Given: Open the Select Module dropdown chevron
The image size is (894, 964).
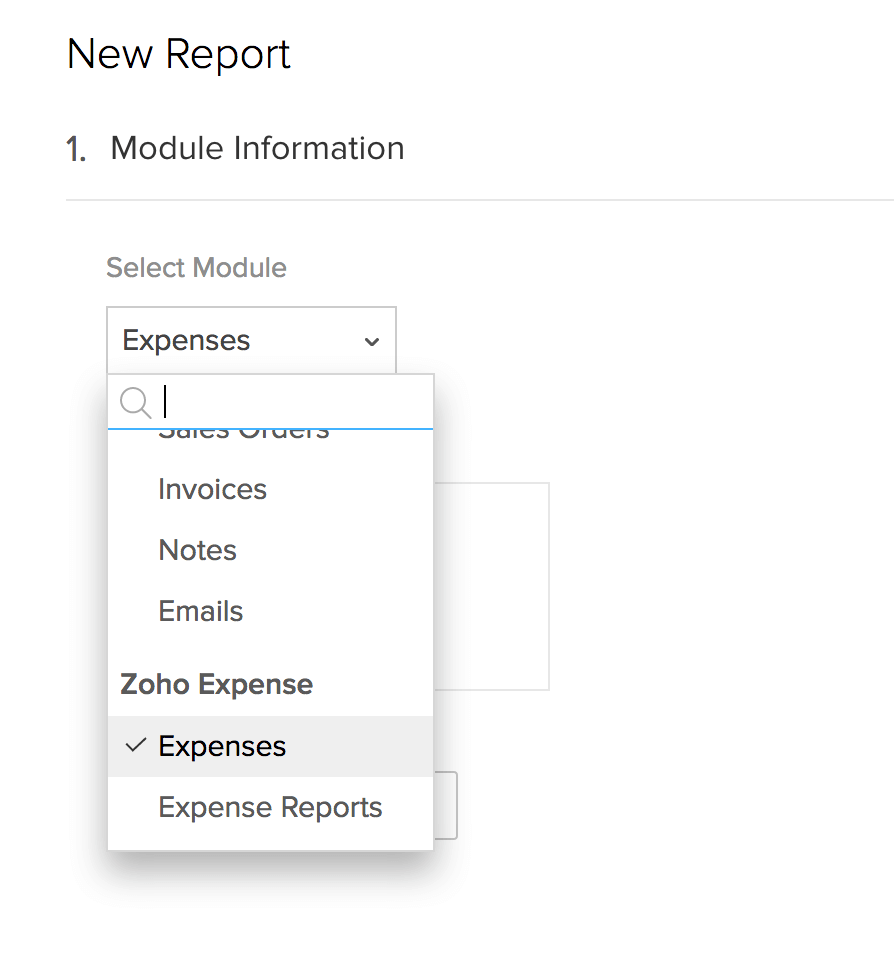Looking at the screenshot, I should 372,340.
